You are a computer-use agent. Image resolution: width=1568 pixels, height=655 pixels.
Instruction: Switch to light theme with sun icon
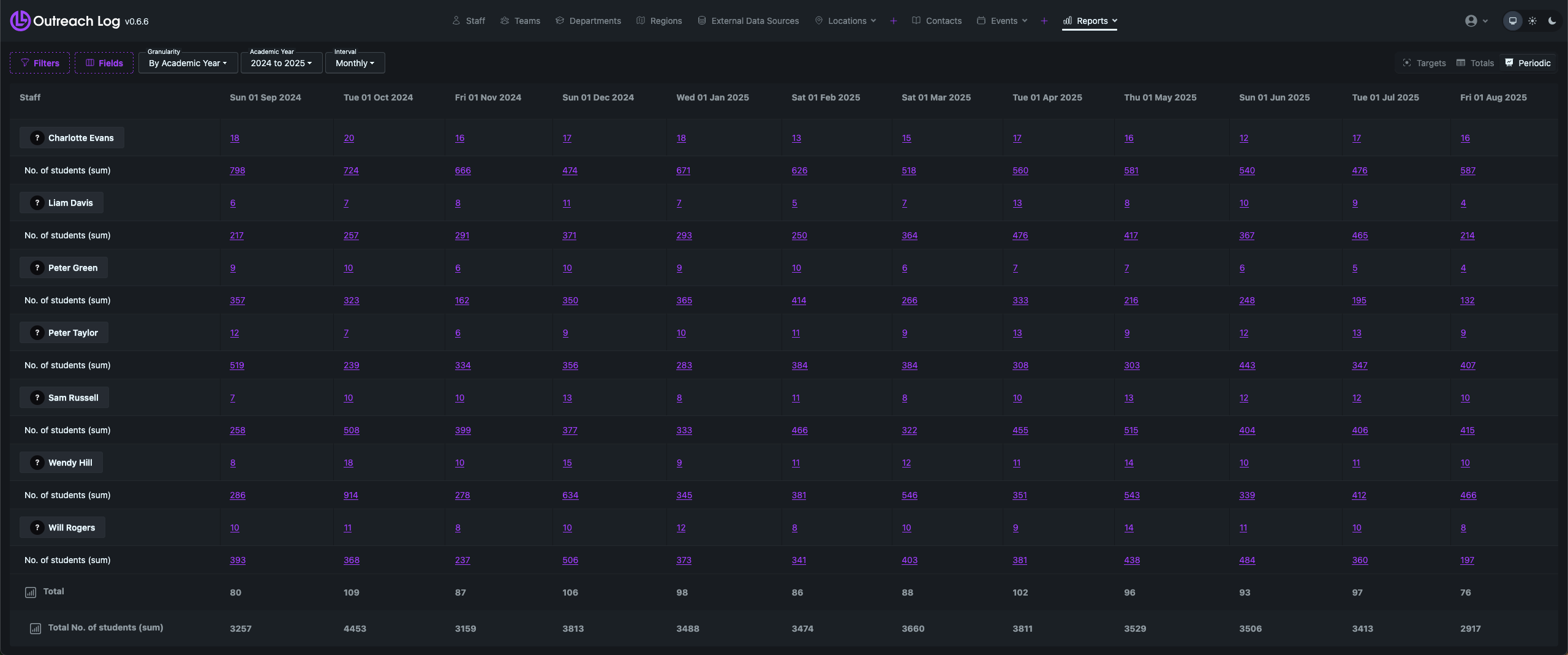(1532, 21)
